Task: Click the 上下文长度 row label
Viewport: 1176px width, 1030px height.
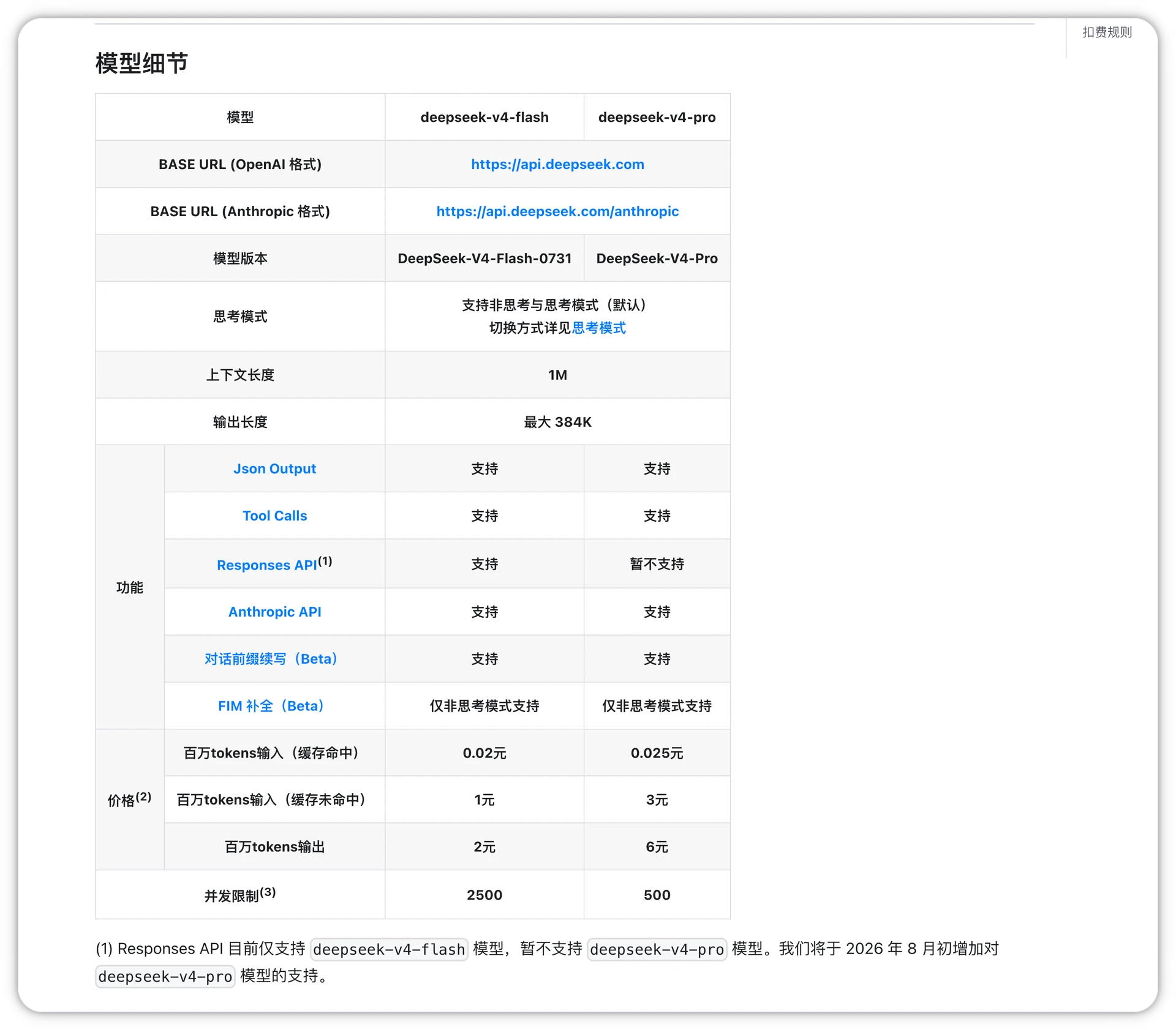Action: coord(240,375)
